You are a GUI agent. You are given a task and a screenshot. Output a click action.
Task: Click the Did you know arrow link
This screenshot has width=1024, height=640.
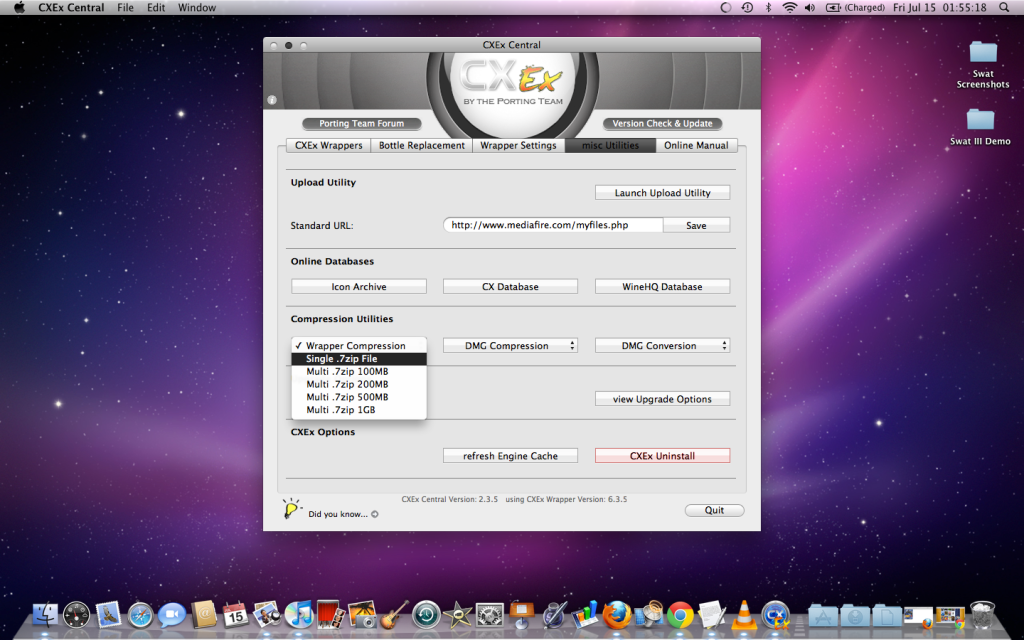375,514
